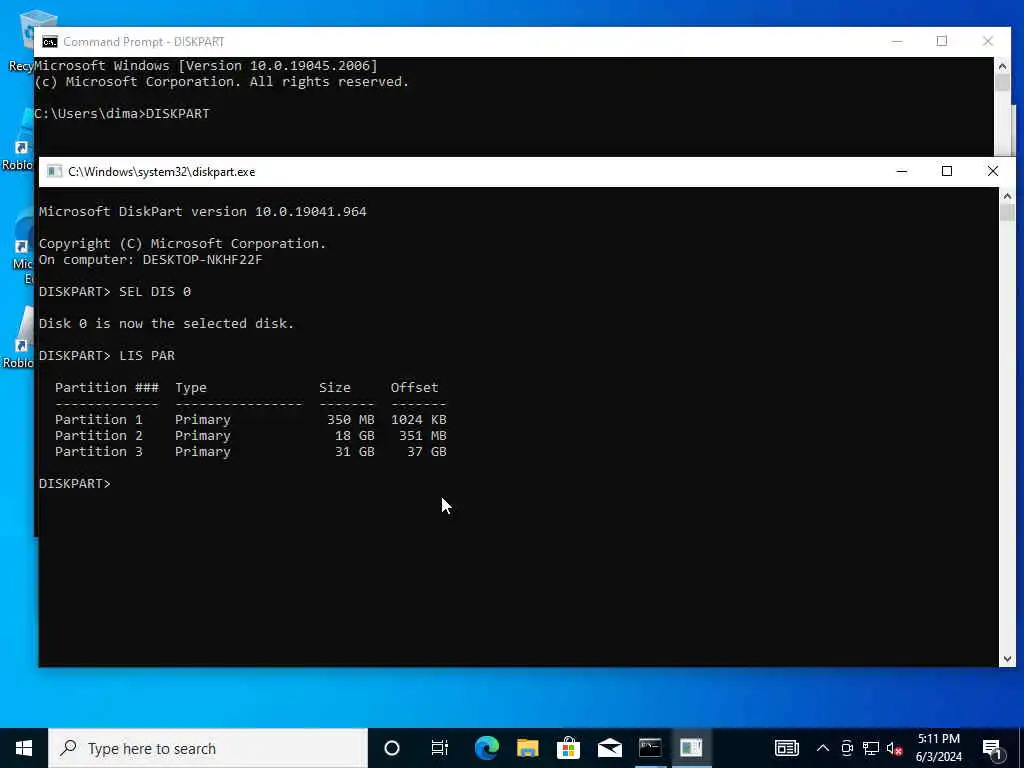Open network status tray icon
1024x768 pixels.
point(871,748)
